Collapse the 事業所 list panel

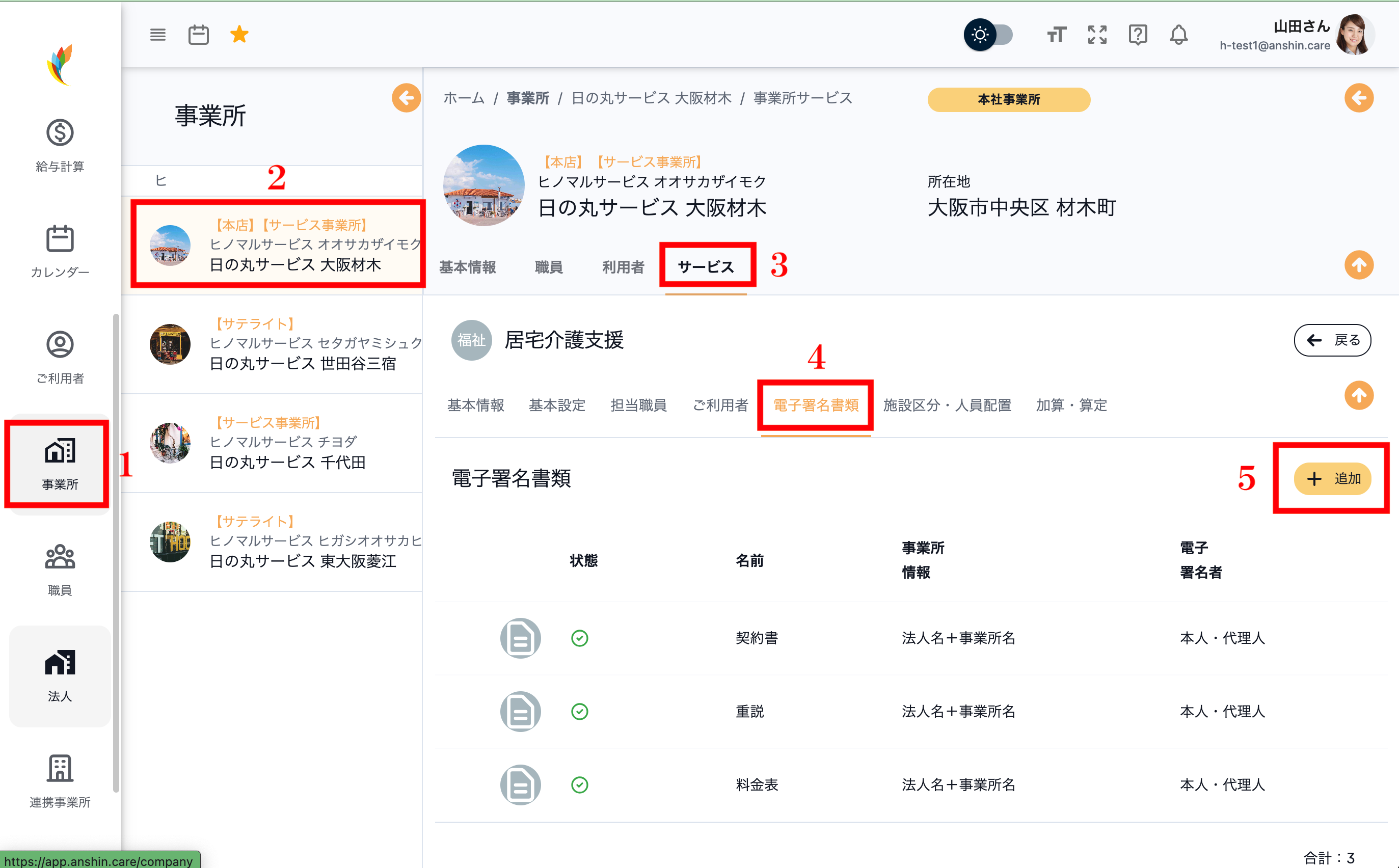coord(407,98)
